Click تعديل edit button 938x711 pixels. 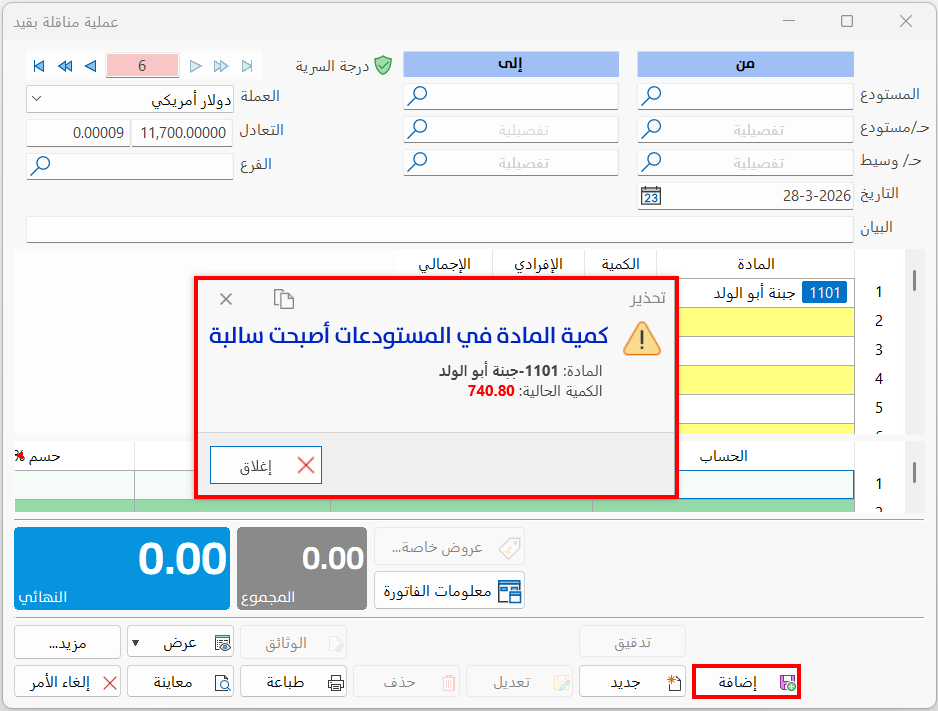click(x=519, y=682)
